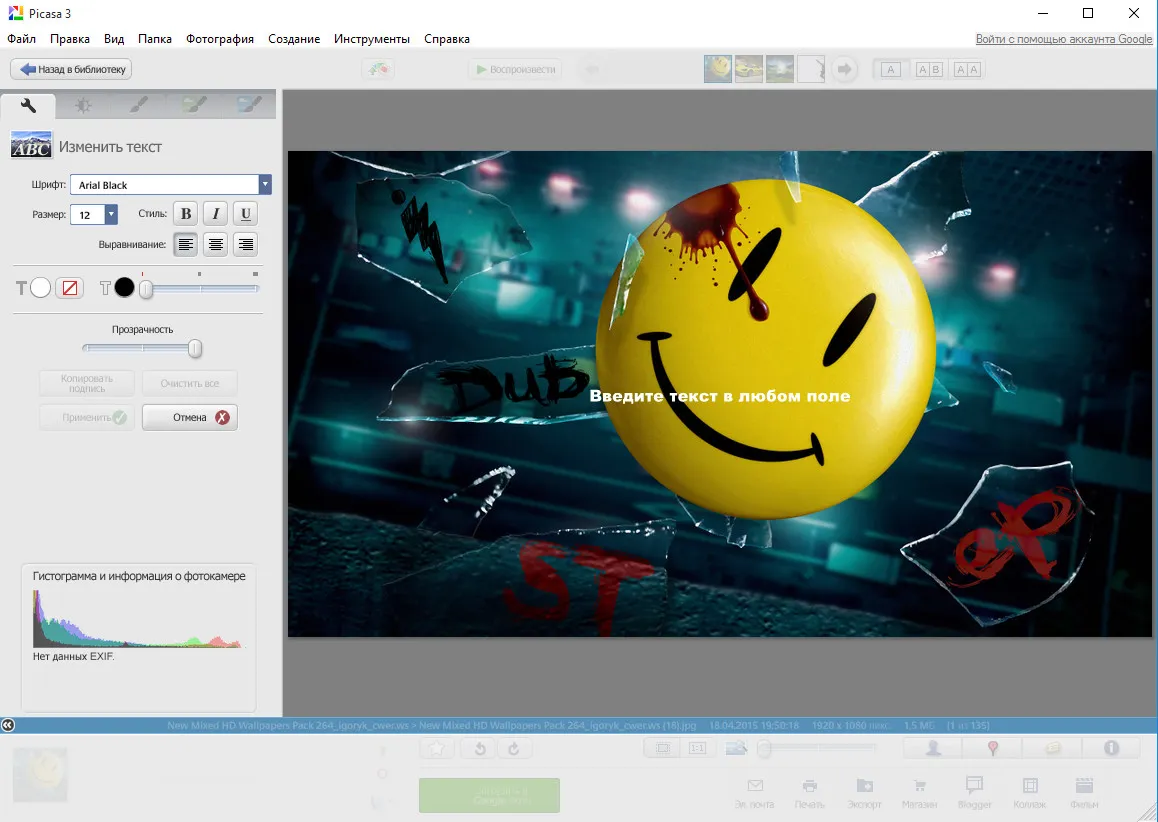Center-align the text
Image resolution: width=1158 pixels, height=822 pixels.
[x=216, y=244]
